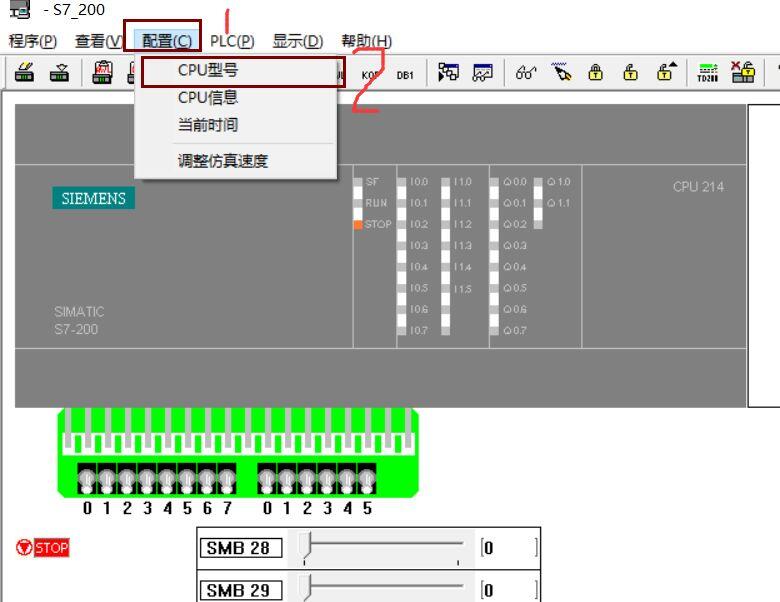The image size is (780, 602).
Task: Click the Q0.7 output indicator
Action: [493, 330]
